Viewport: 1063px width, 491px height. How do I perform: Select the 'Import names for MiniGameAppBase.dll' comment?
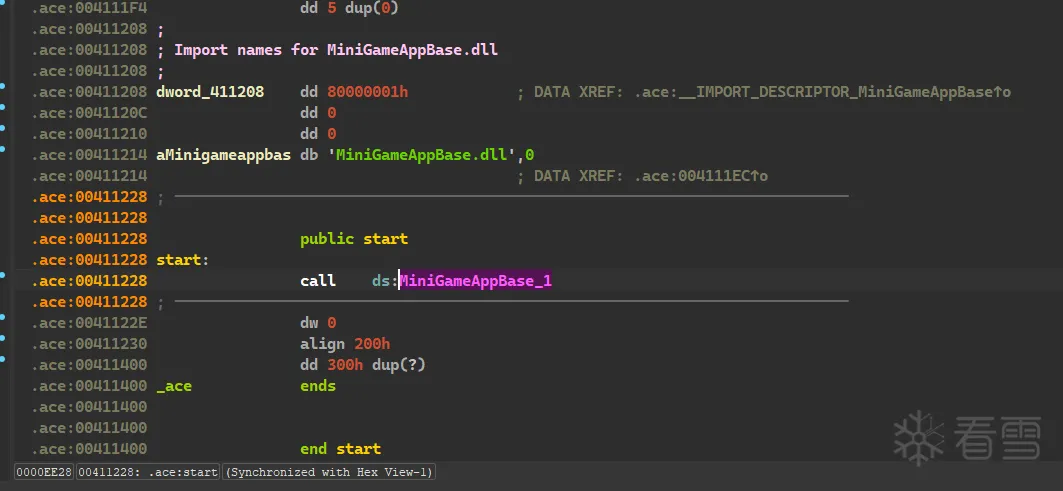[336, 50]
